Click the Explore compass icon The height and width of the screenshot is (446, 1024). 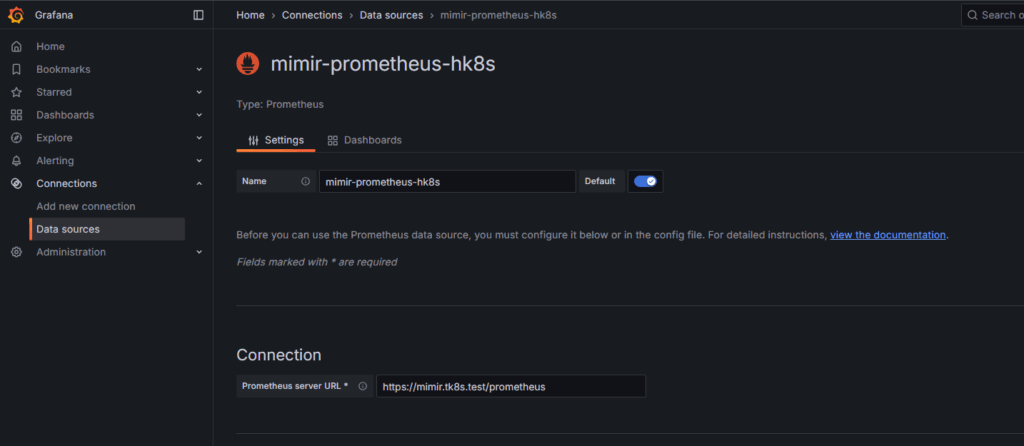[16, 138]
